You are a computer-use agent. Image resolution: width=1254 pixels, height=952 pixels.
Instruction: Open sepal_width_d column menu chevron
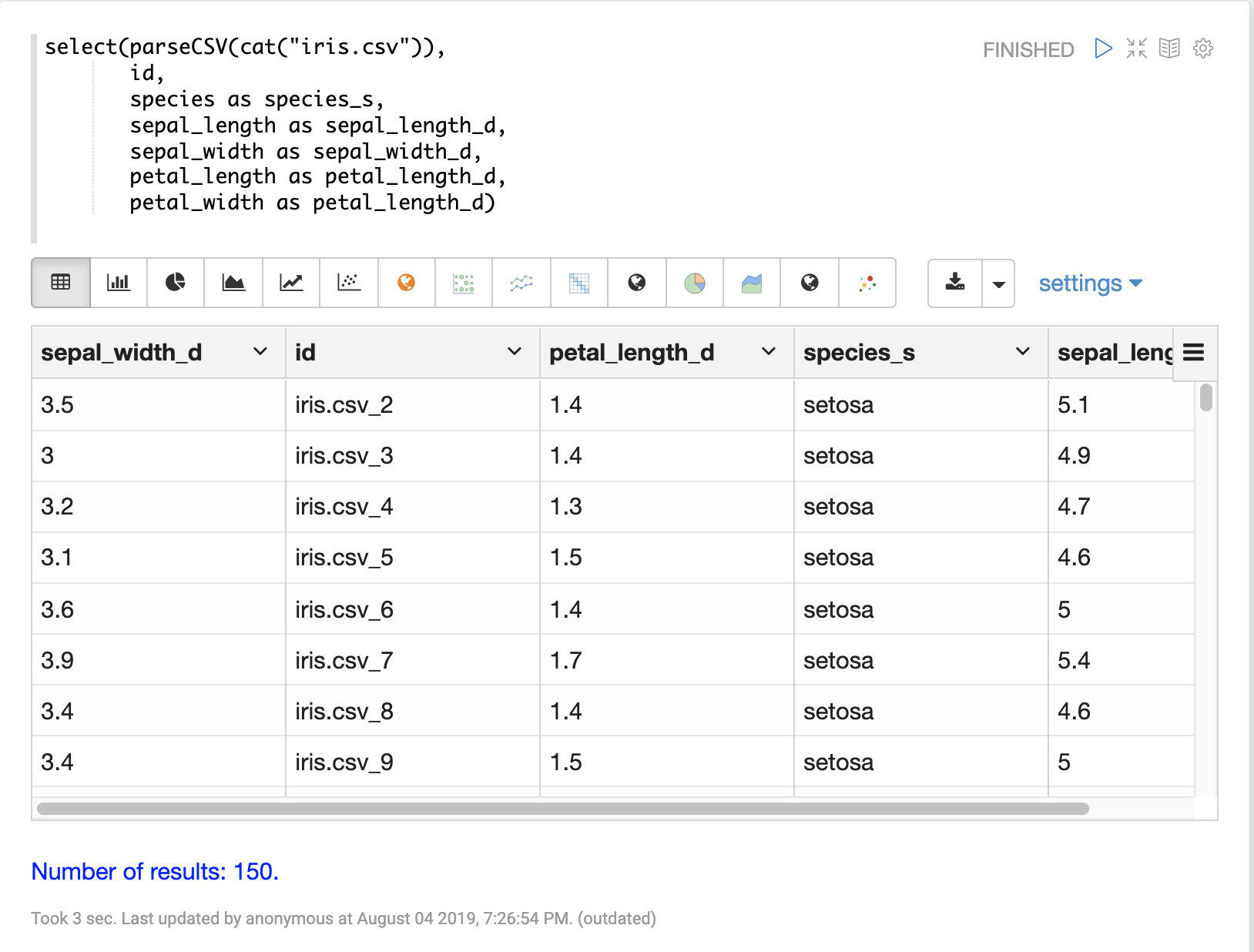[260, 352]
